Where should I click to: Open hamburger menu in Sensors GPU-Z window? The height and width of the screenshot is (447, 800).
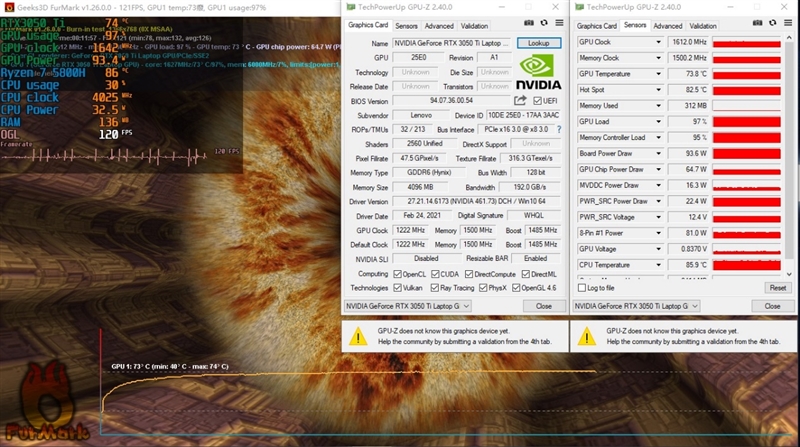pyautogui.click(x=788, y=23)
